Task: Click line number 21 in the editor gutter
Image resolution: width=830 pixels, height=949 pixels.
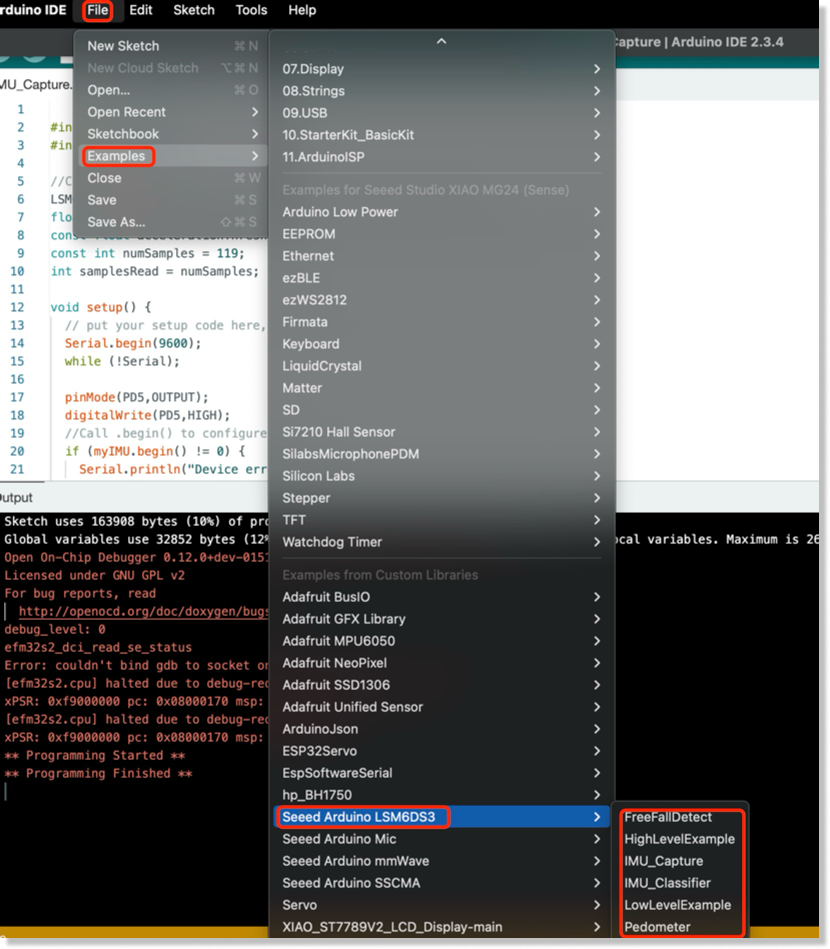Action: pos(17,469)
